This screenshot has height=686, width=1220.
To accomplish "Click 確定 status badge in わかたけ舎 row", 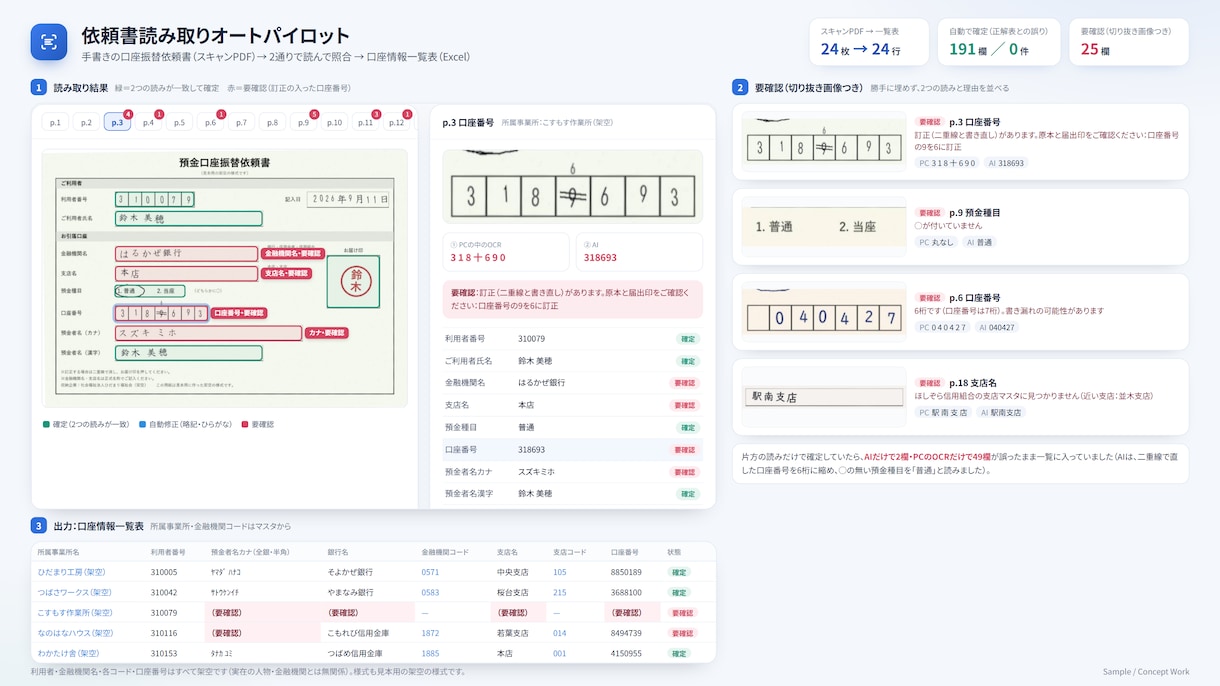I will [679, 653].
